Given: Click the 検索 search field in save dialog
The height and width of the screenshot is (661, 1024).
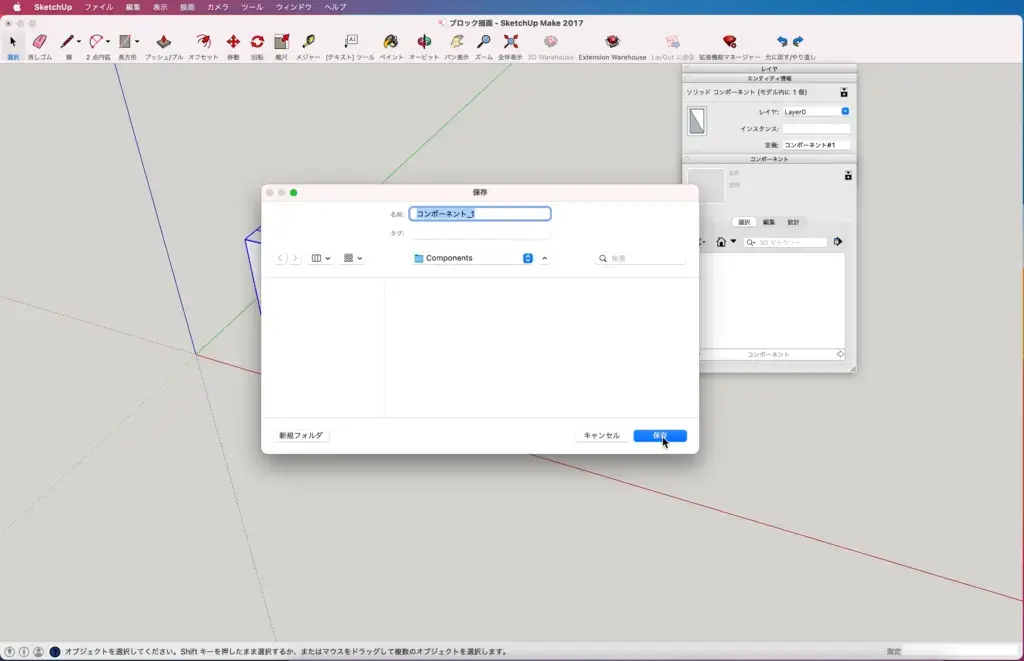Looking at the screenshot, I should coord(641,258).
